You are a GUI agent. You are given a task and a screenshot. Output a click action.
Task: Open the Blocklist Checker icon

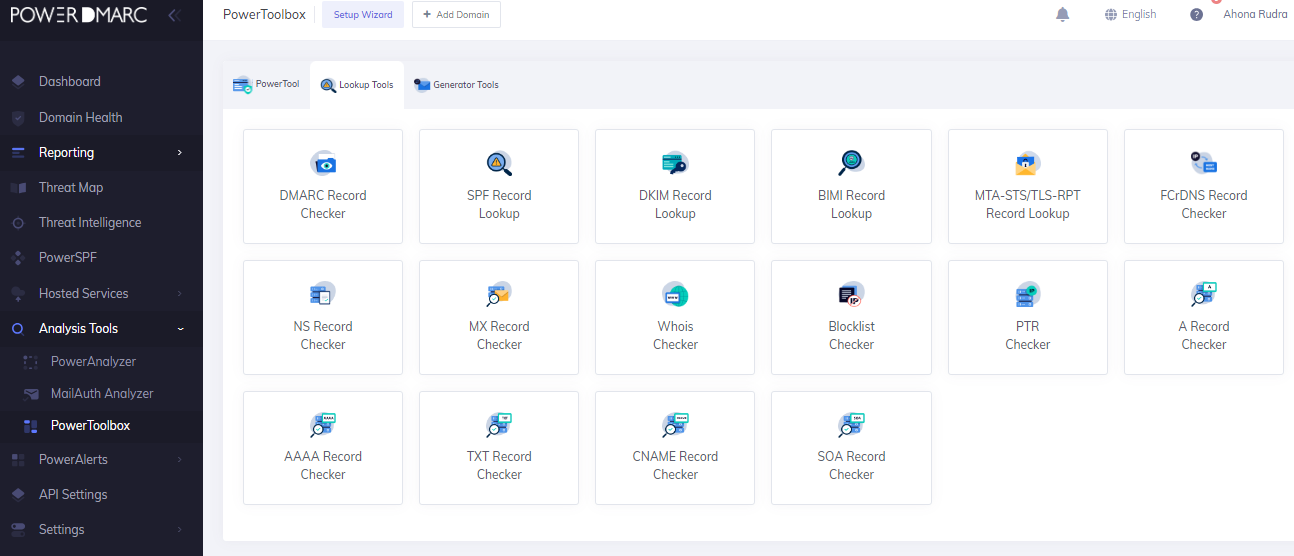click(x=851, y=294)
